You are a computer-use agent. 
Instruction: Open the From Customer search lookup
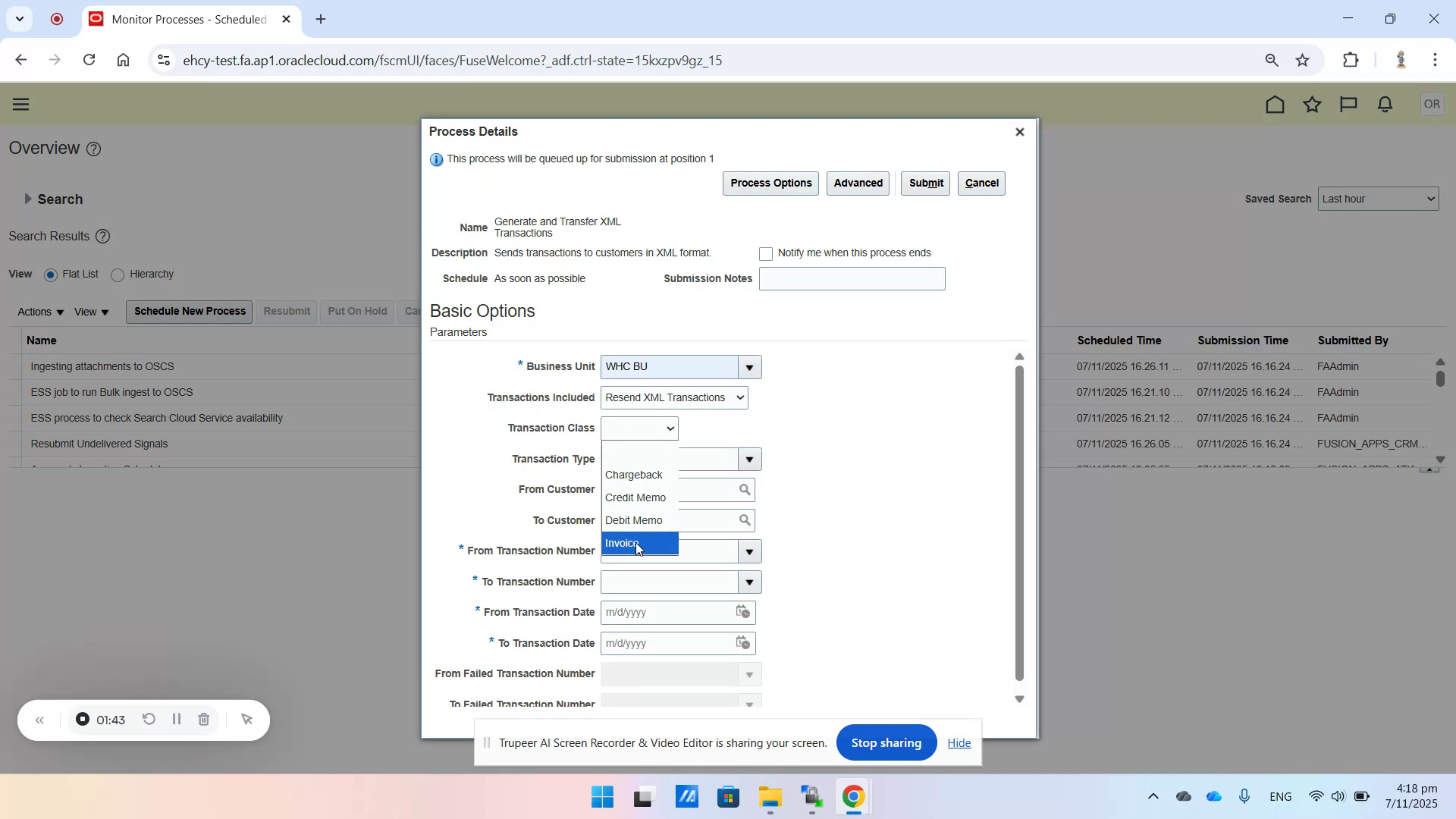coord(745,490)
